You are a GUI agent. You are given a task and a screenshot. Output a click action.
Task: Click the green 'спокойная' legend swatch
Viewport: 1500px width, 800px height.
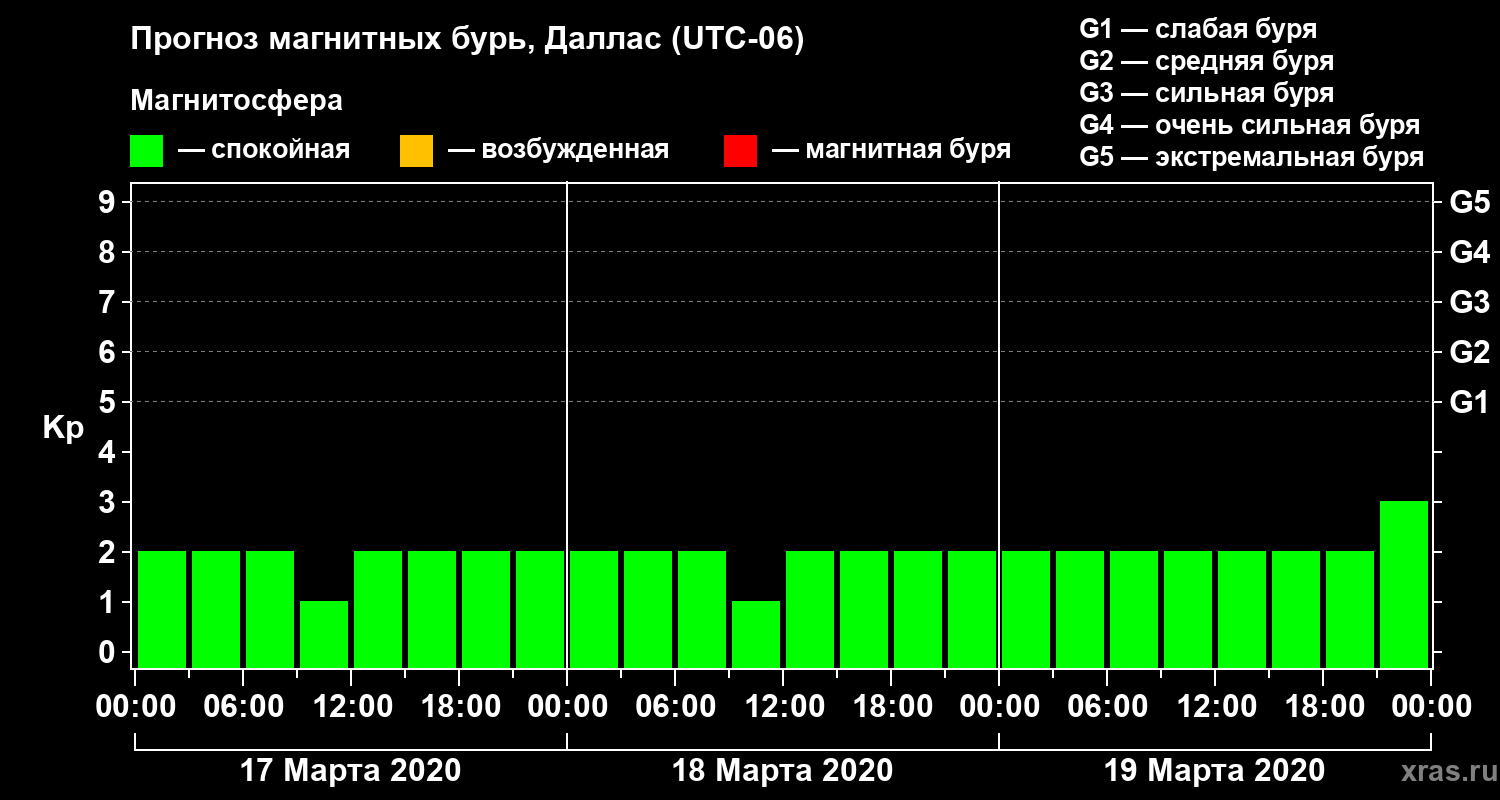[x=147, y=151]
